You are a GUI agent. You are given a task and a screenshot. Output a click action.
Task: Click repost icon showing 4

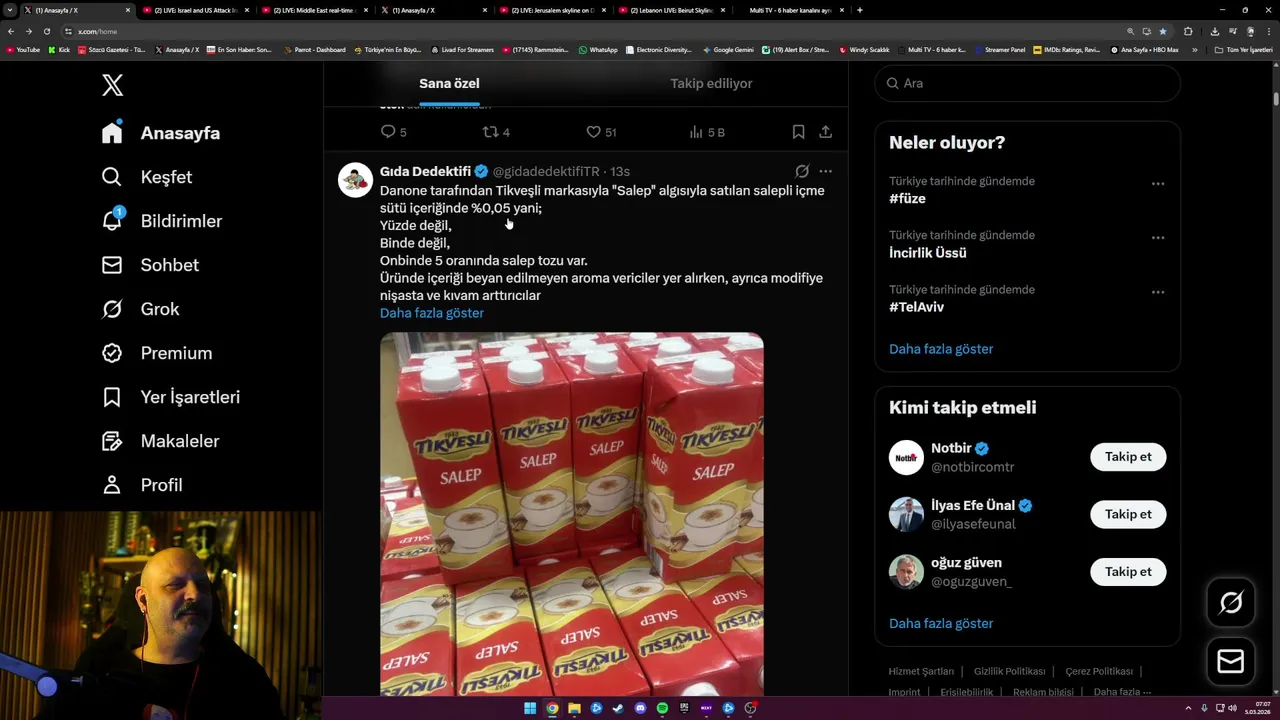point(490,132)
